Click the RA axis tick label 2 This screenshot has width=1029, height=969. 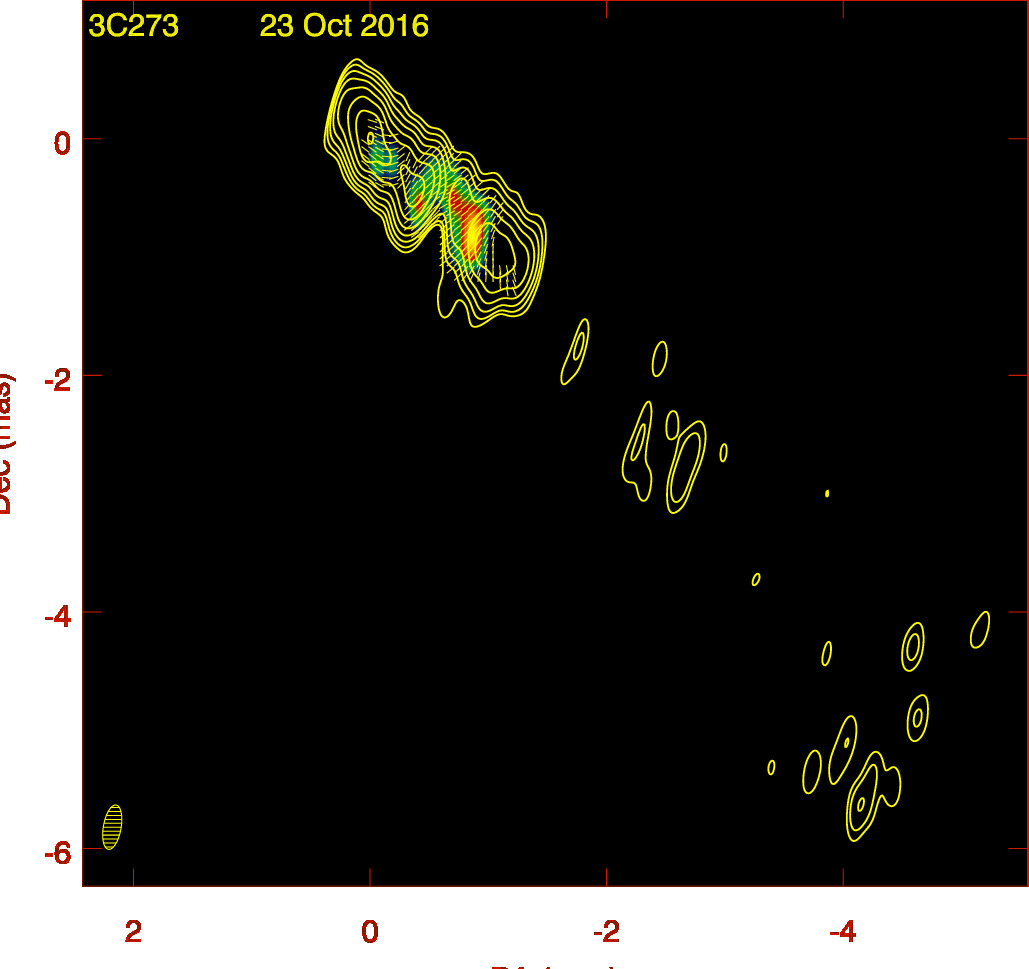pyautogui.click(x=133, y=932)
